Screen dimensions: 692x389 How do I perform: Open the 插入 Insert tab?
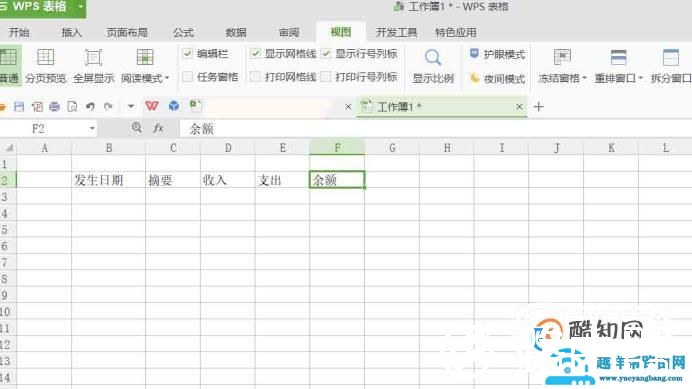pyautogui.click(x=71, y=32)
